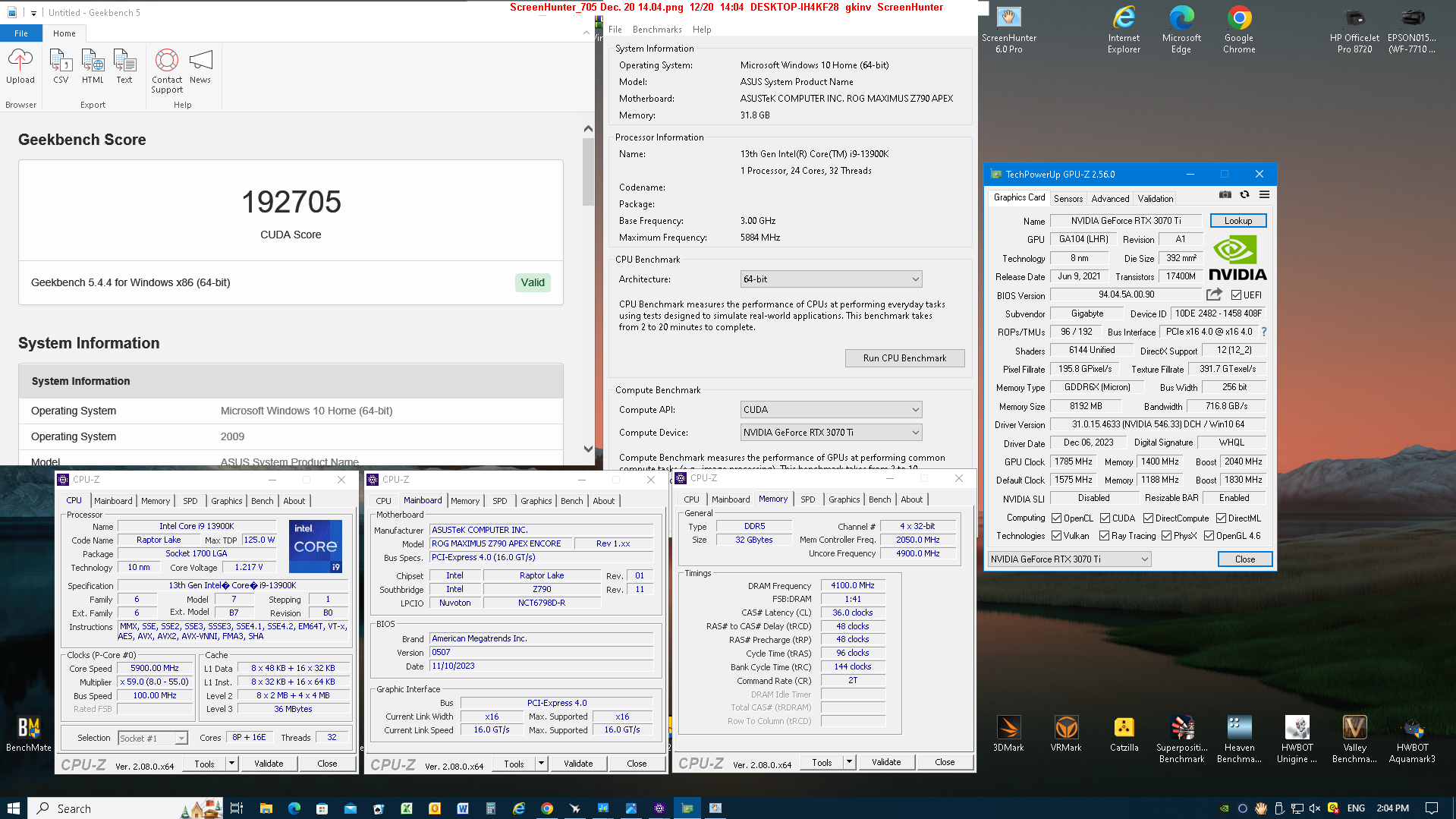The image size is (1456, 819).
Task: Open the Windows Start menu
Action: 13,808
